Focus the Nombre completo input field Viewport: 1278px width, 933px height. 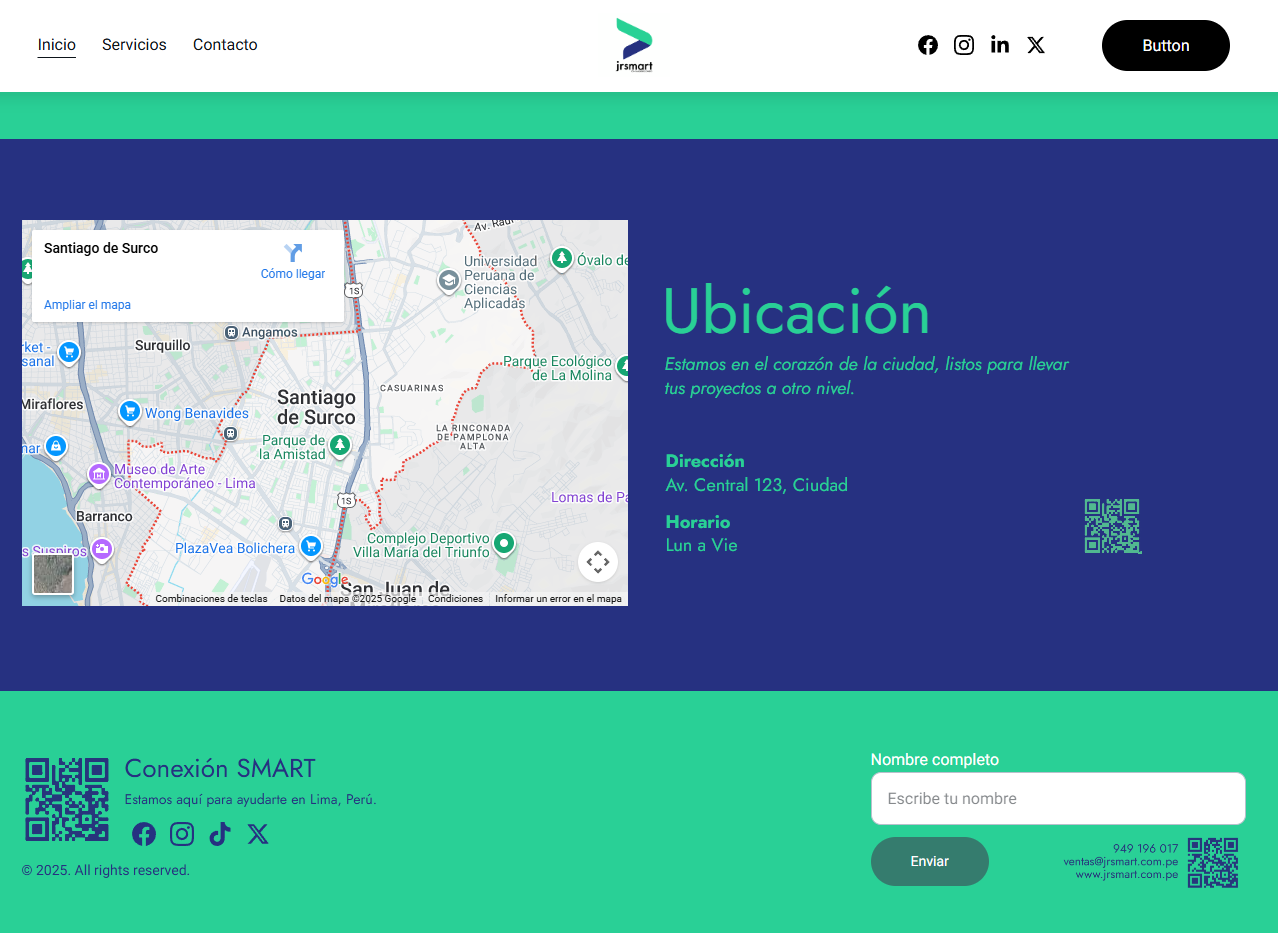pos(1057,798)
